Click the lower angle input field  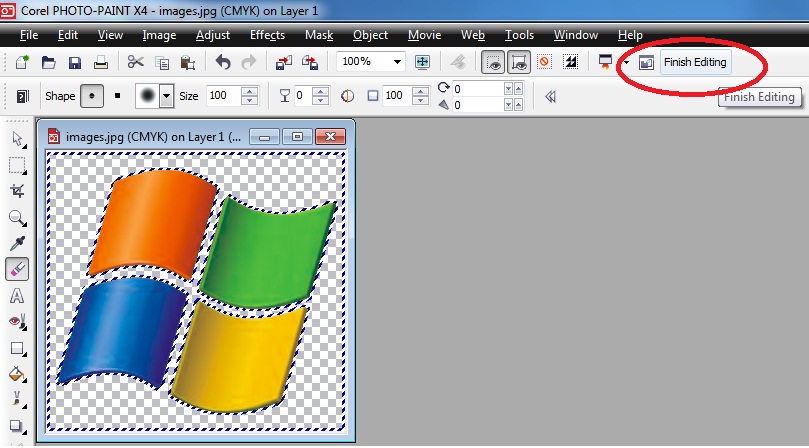point(477,105)
